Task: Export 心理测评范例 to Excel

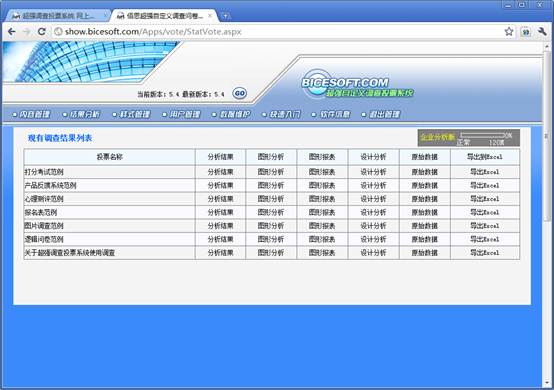Action: (x=485, y=199)
